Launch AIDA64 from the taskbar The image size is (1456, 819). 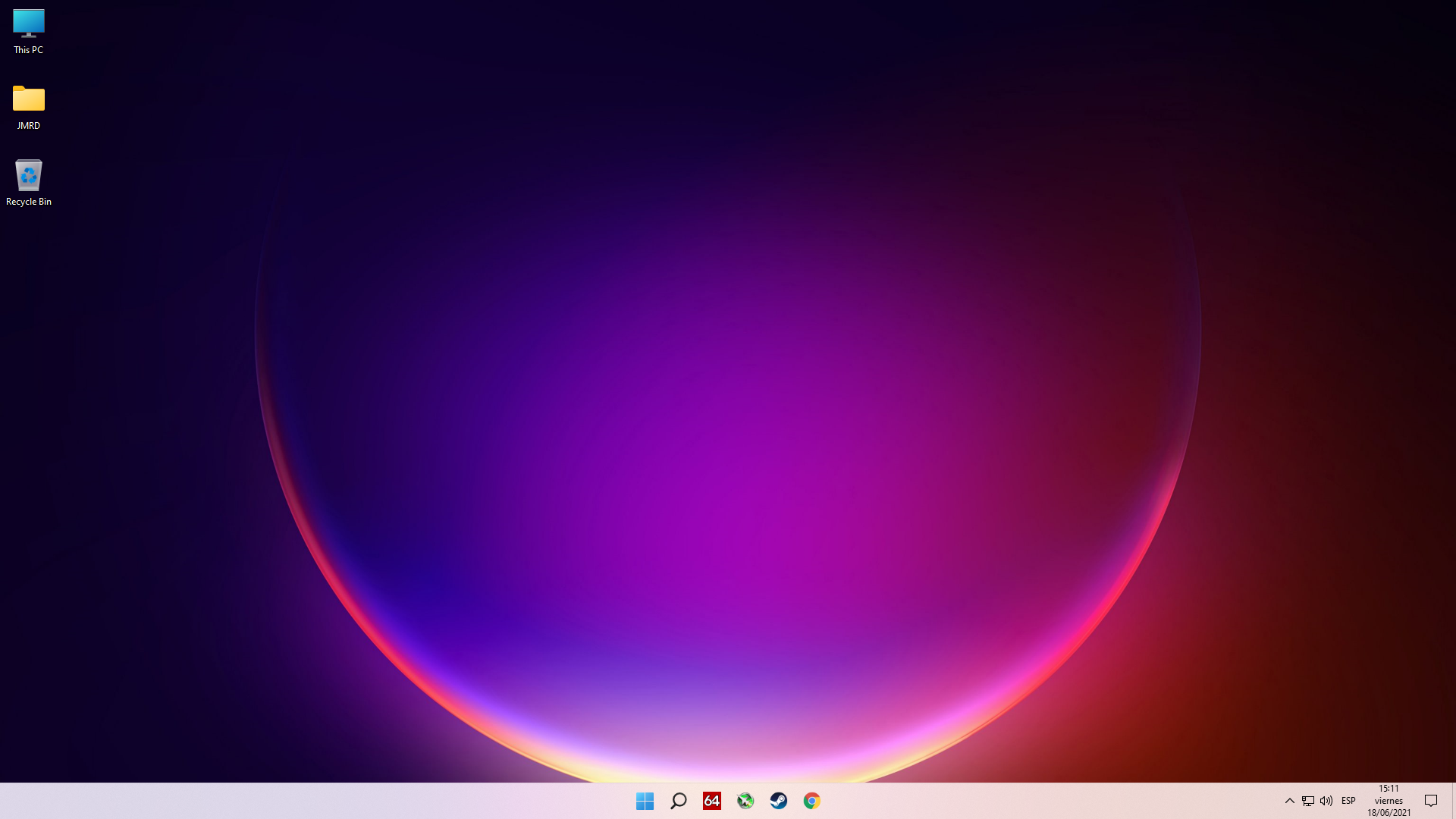[x=711, y=801]
